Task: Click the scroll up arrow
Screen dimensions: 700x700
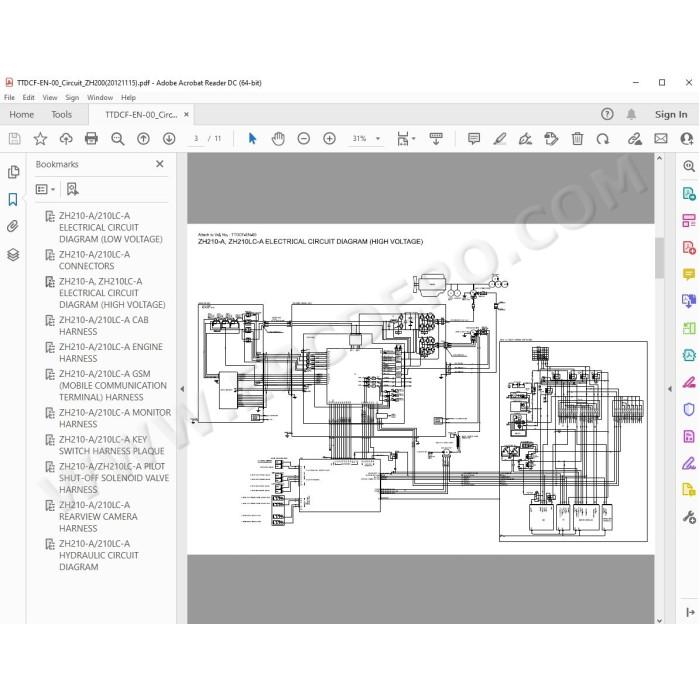Action: 659,158
